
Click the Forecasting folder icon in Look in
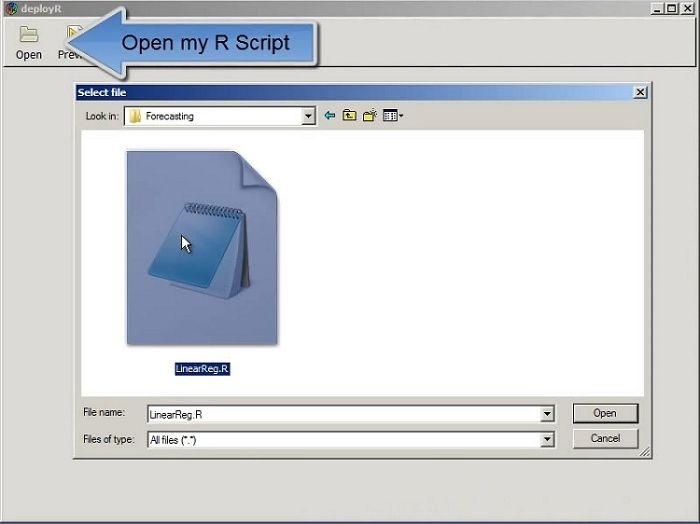pos(135,116)
